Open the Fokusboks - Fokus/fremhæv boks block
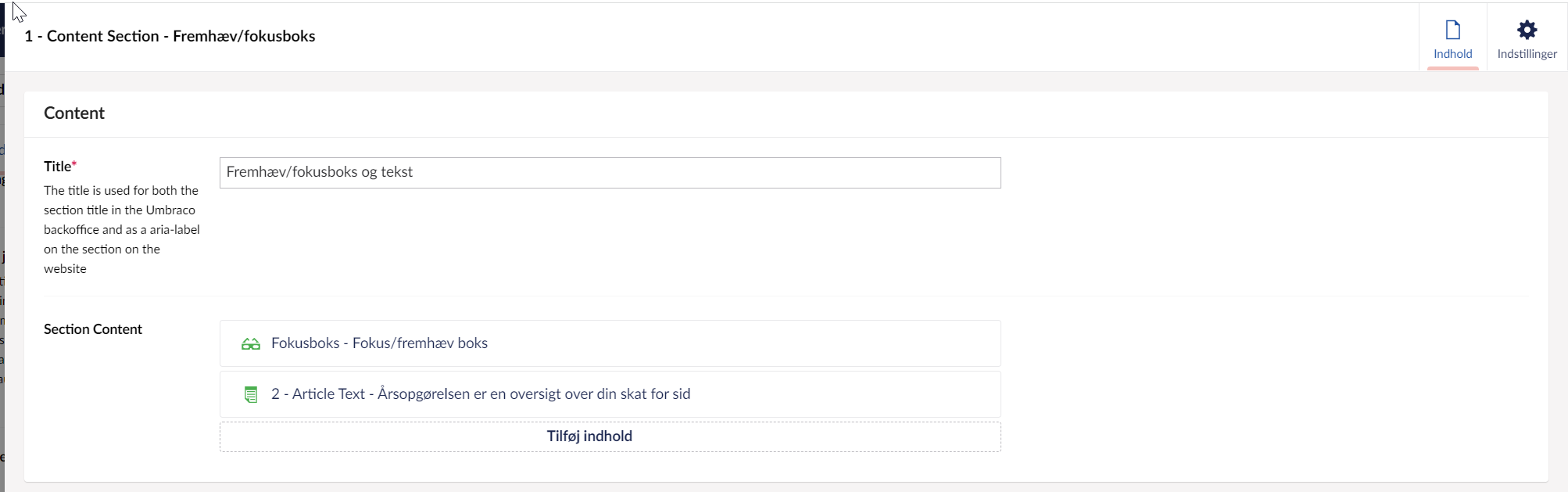The height and width of the screenshot is (492, 1568). pos(379,343)
